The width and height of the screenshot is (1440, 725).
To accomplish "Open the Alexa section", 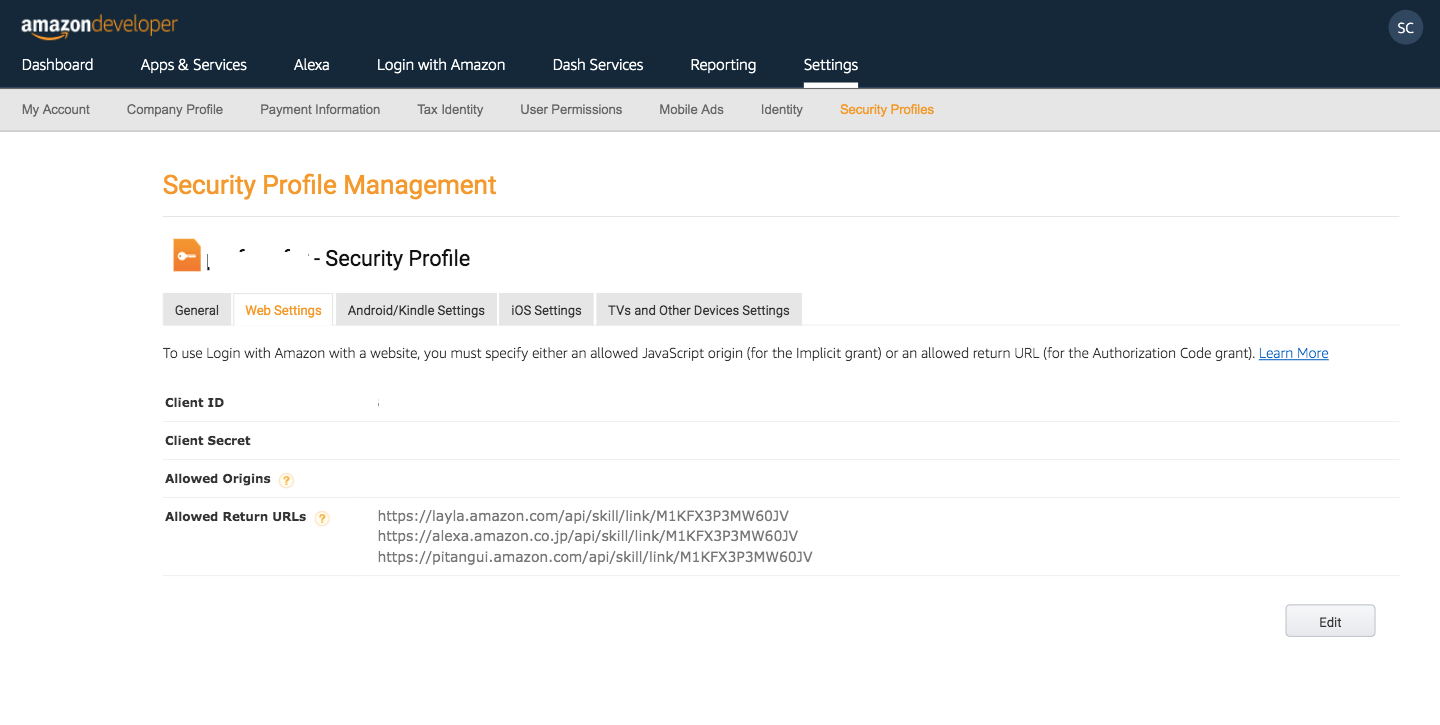I will click(312, 65).
